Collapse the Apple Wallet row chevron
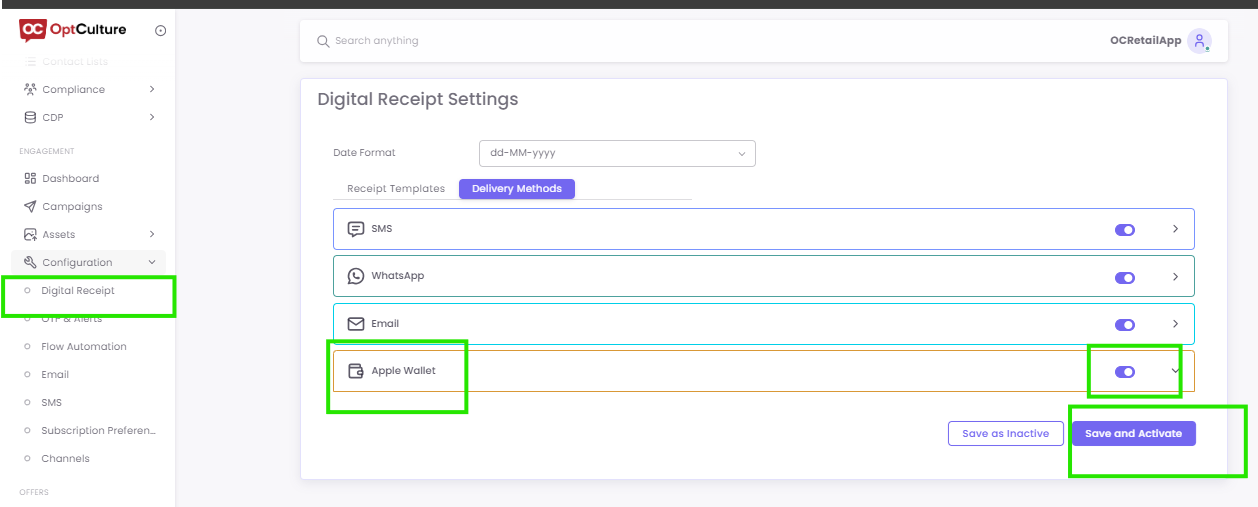The image size is (1258, 507). pyautogui.click(x=1176, y=371)
